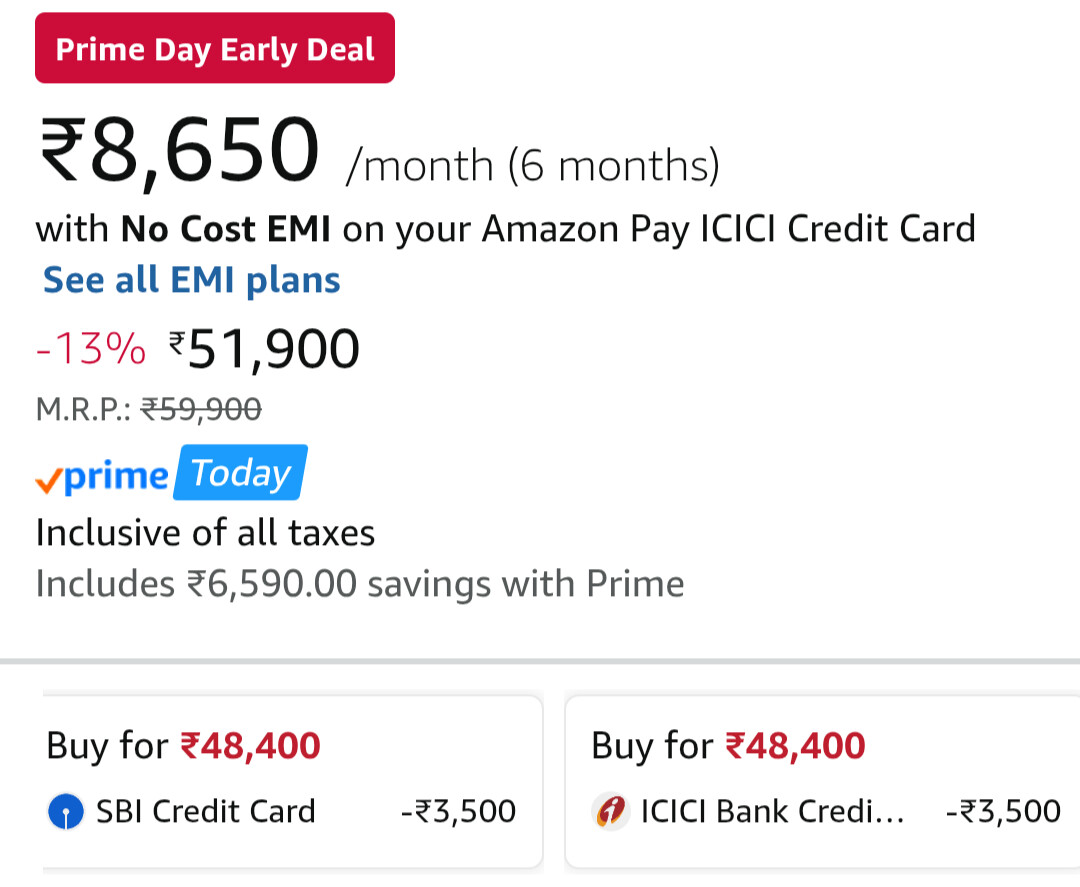This screenshot has height=887, width=1080.
Task: Tap Includes ₹6,590.00 savings with Prime
Action: 360,584
